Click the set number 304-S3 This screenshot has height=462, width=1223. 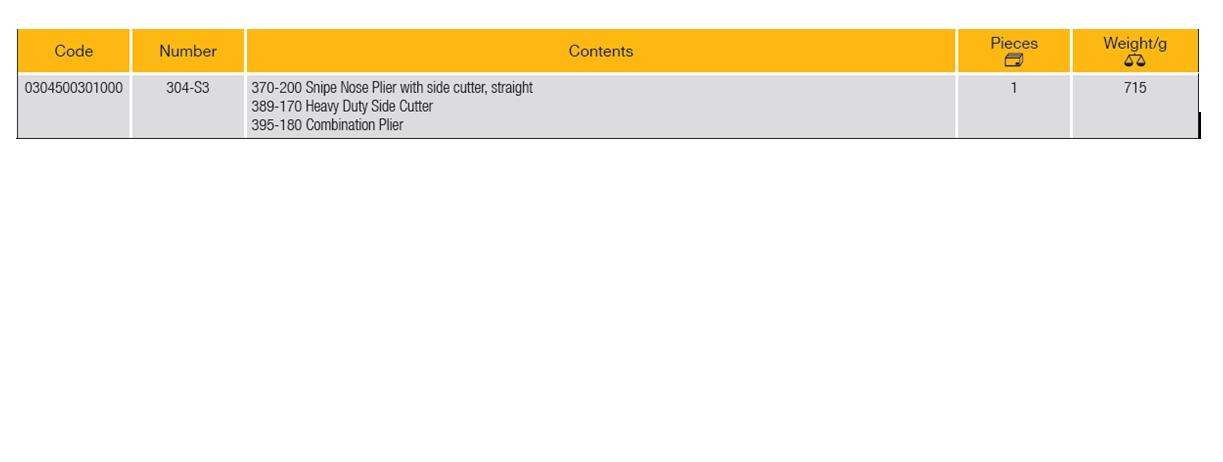pyautogui.click(x=188, y=88)
